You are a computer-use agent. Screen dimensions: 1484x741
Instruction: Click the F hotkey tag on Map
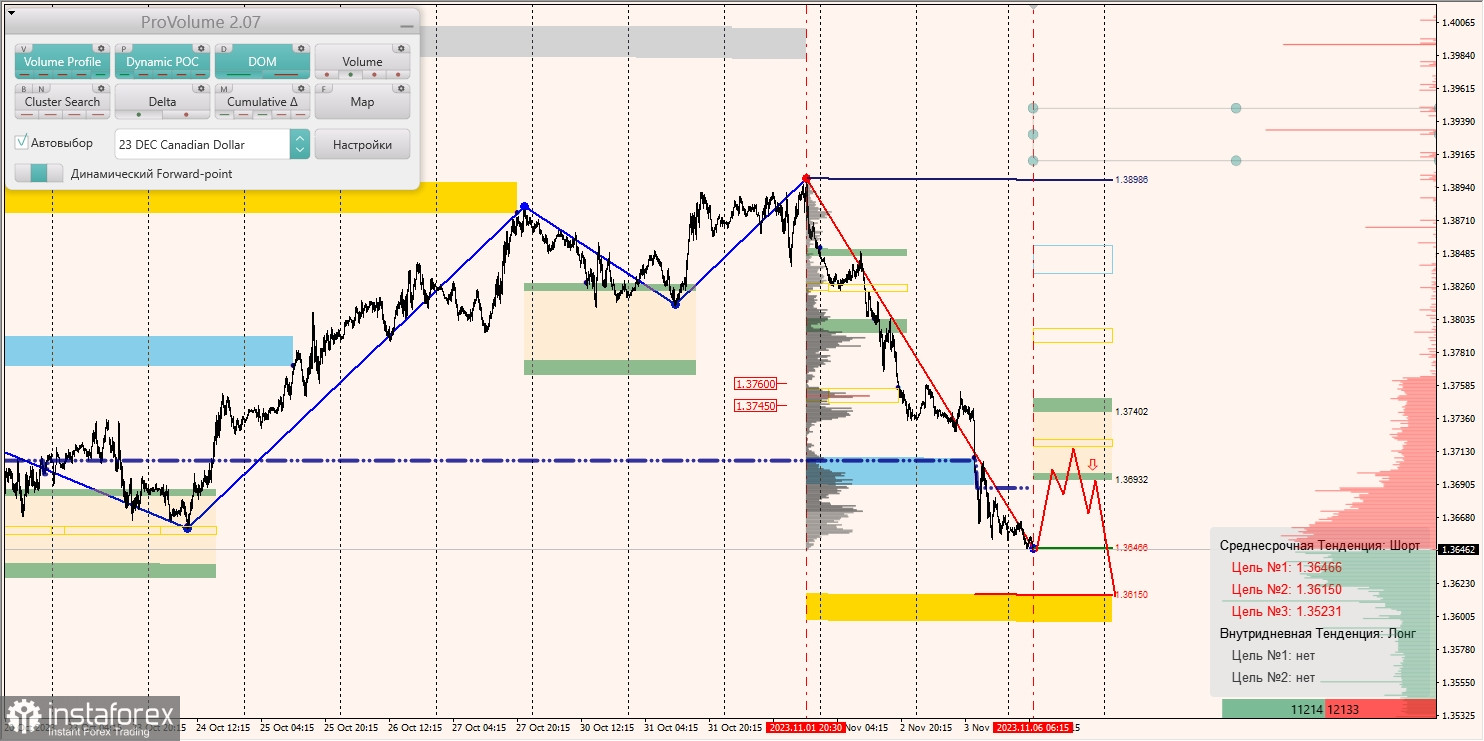point(324,88)
